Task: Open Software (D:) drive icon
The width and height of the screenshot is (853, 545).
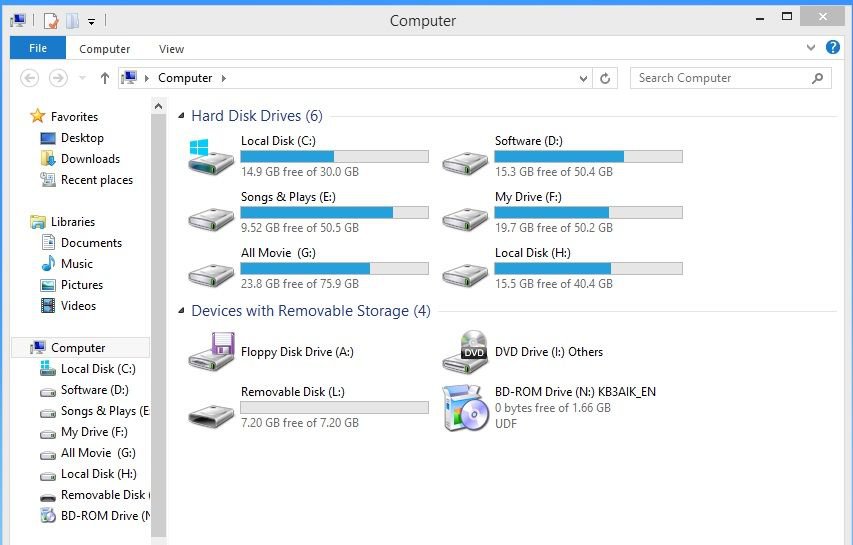Action: tap(465, 162)
